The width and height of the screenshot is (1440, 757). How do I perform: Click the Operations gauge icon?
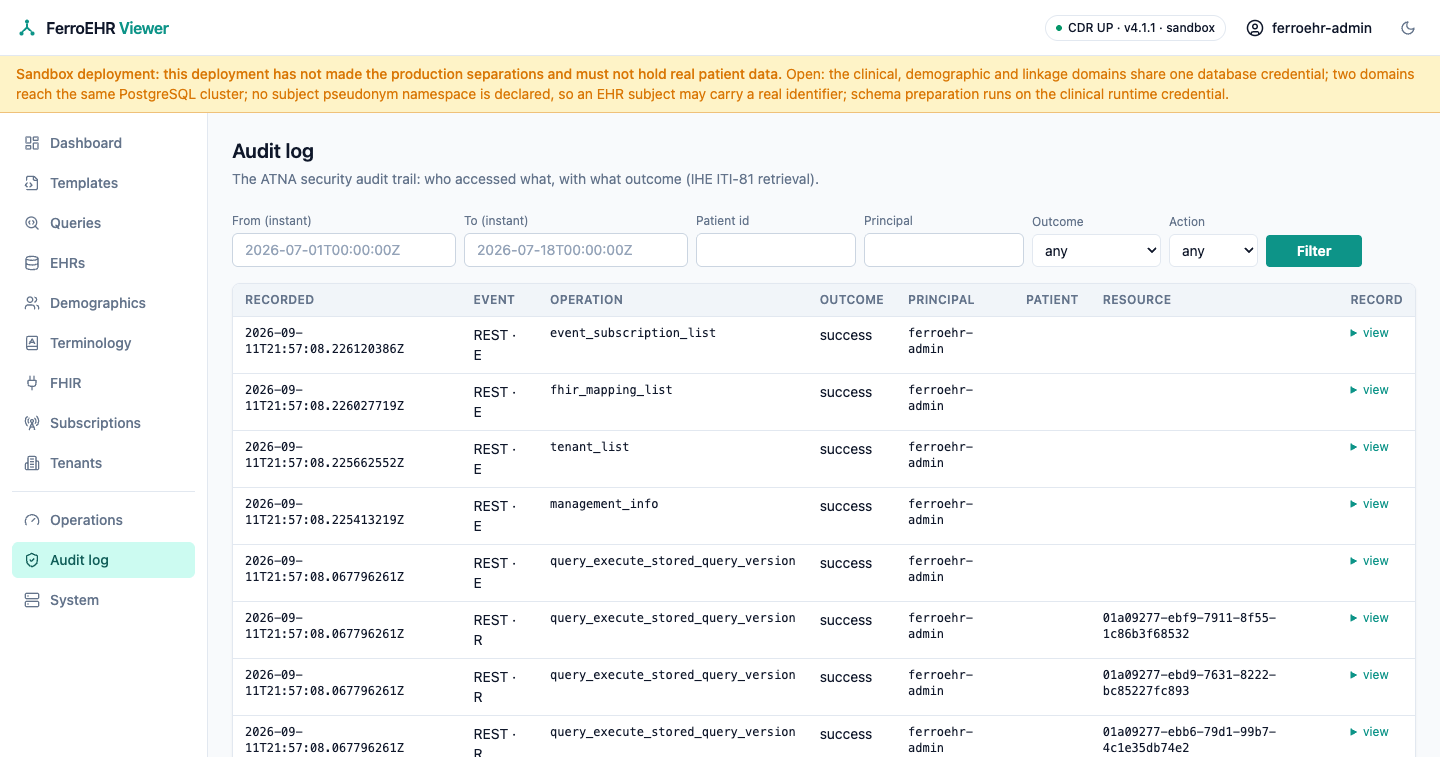(32, 520)
